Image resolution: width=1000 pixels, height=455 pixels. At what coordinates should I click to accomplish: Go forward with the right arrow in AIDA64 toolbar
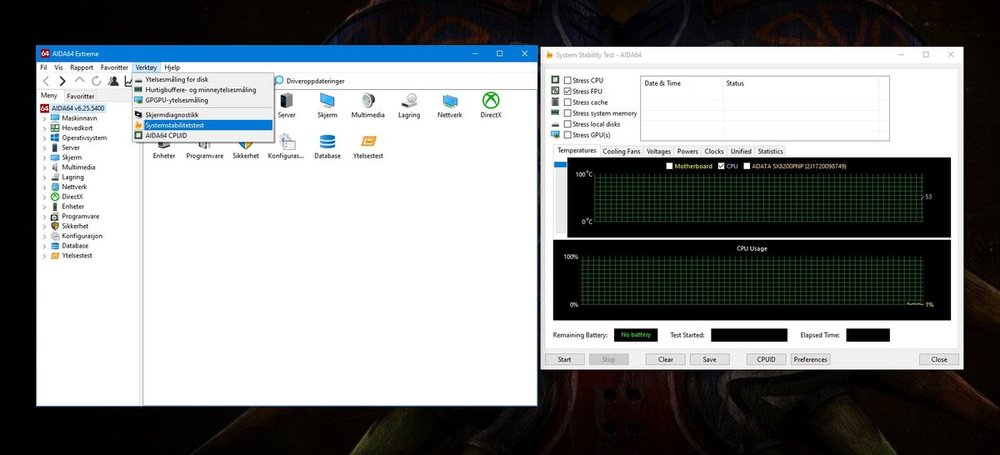pos(62,81)
